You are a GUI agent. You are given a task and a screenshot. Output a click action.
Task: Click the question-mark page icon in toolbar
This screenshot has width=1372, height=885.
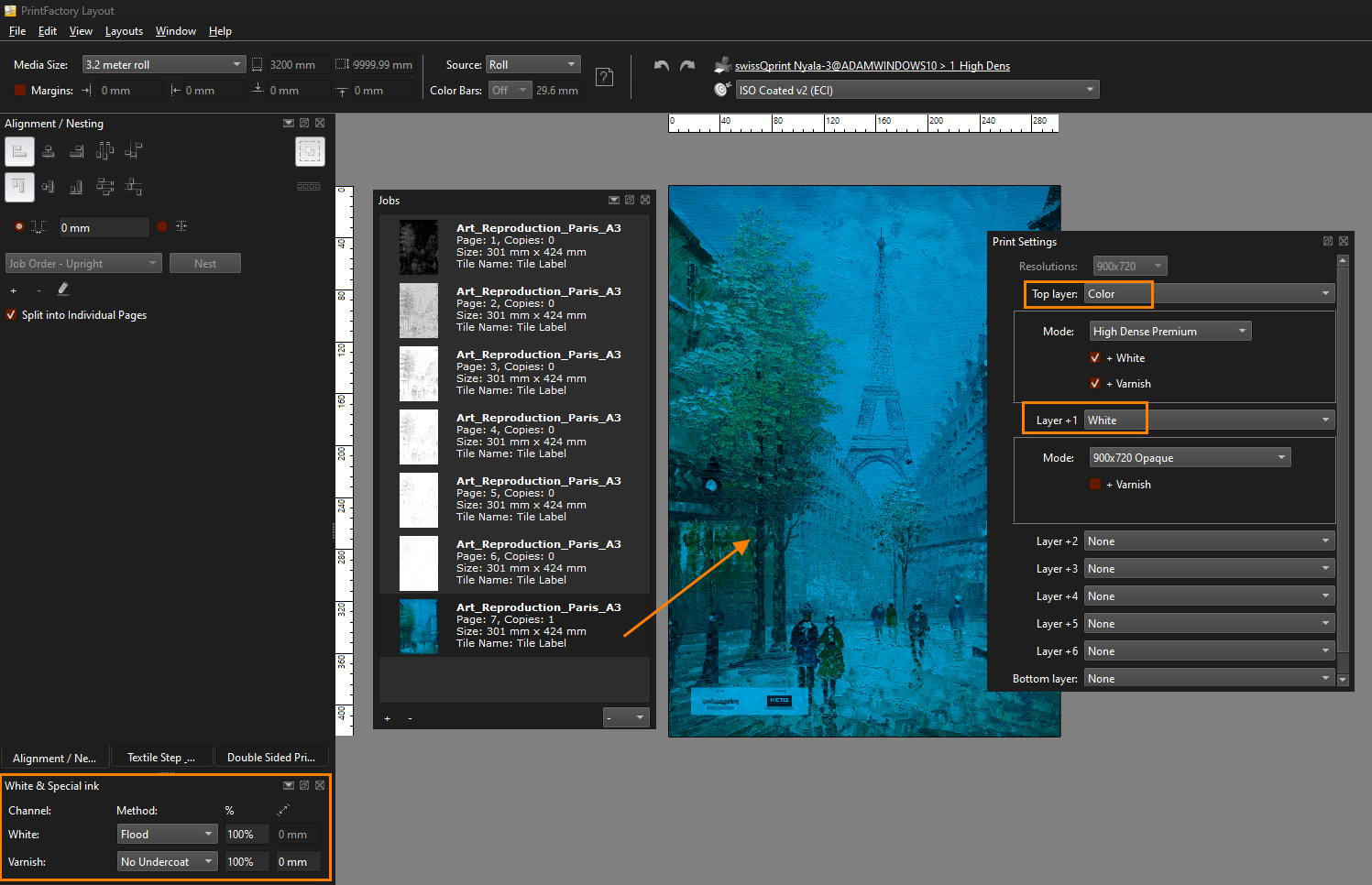[605, 77]
